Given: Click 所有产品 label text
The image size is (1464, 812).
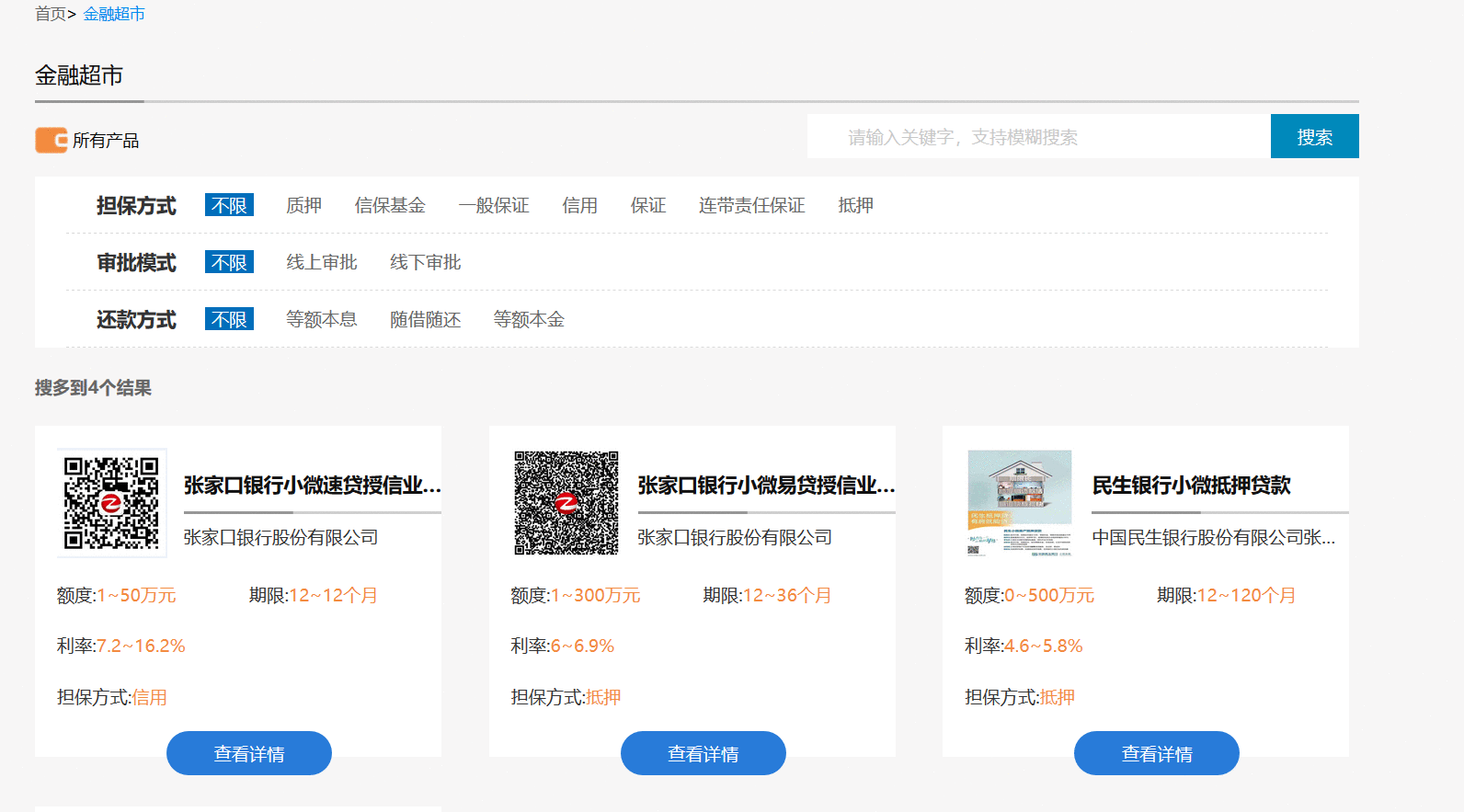Looking at the screenshot, I should (x=106, y=141).
